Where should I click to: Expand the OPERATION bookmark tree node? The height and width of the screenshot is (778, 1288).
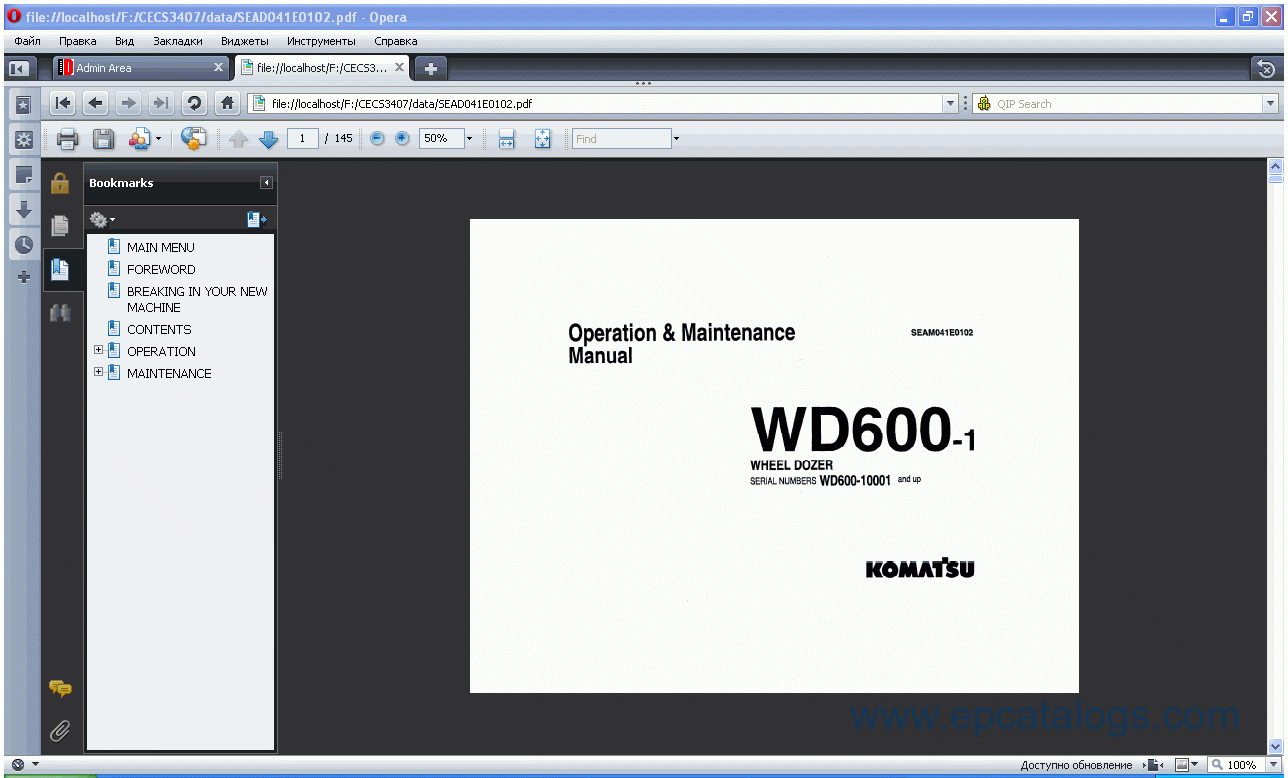pos(98,350)
